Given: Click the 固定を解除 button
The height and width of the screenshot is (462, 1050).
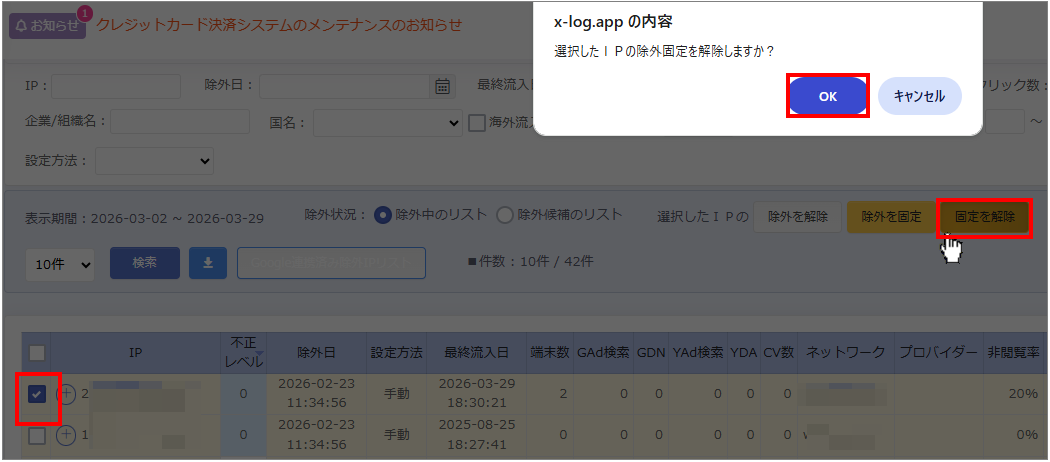Looking at the screenshot, I should 984,217.
